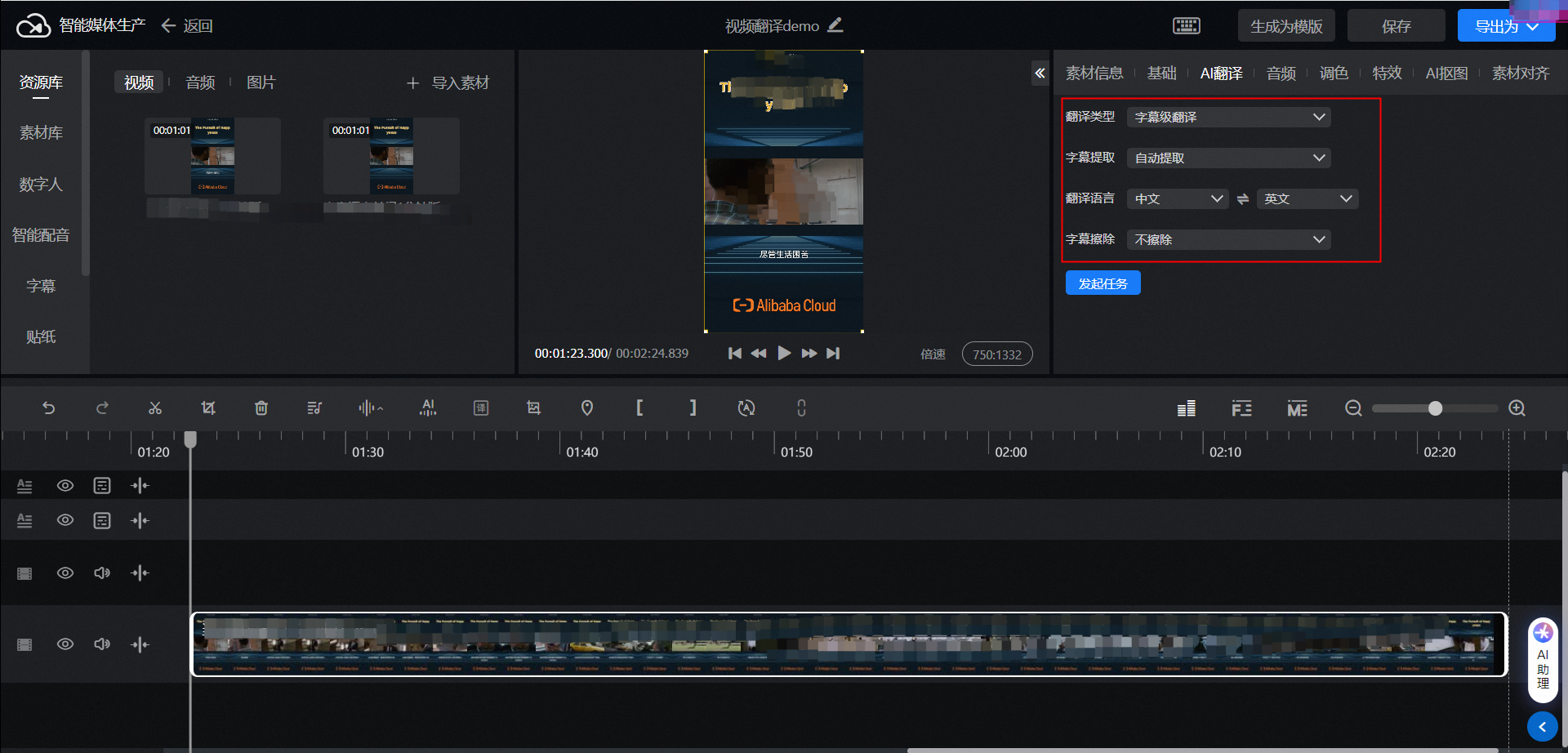Open the 素材信息 tab
This screenshot has width=1568, height=753.
pos(1094,73)
